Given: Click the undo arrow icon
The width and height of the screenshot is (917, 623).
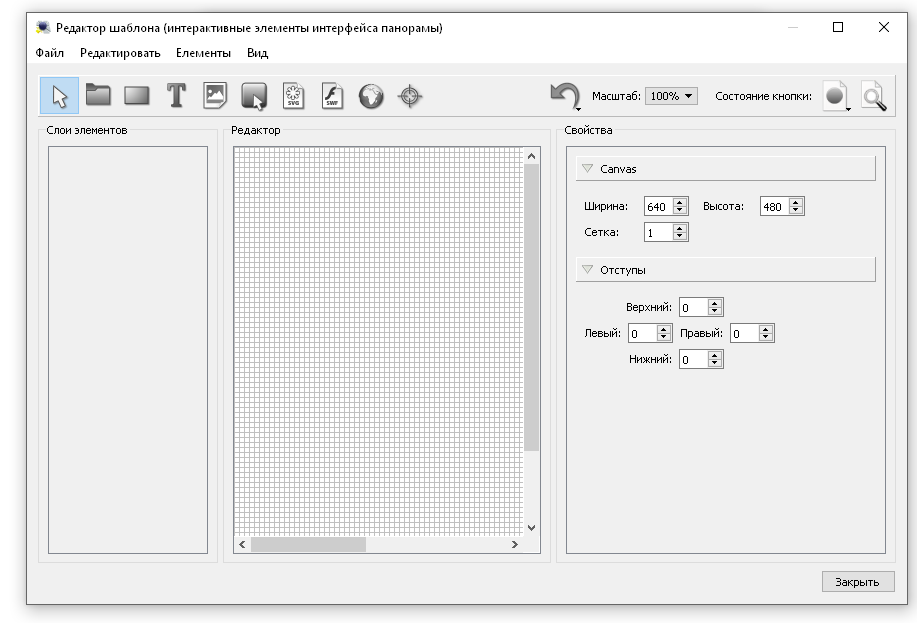Looking at the screenshot, I should click(x=564, y=95).
